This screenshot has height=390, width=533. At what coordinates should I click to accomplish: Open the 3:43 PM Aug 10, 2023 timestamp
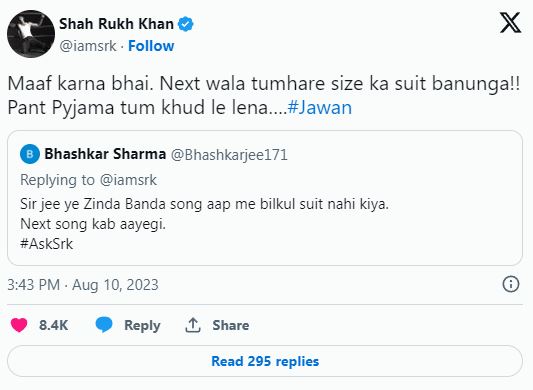coord(83,285)
